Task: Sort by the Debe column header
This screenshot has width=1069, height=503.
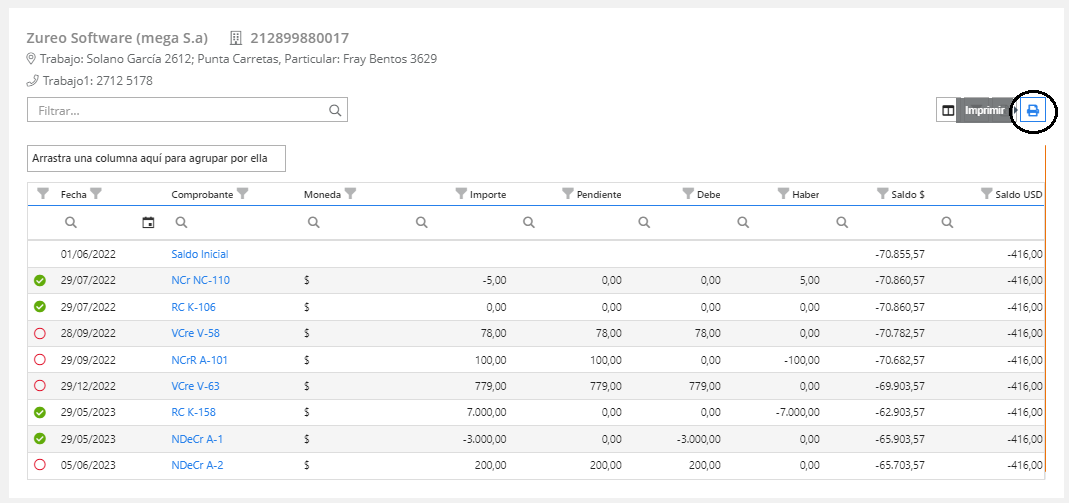Action: point(709,194)
